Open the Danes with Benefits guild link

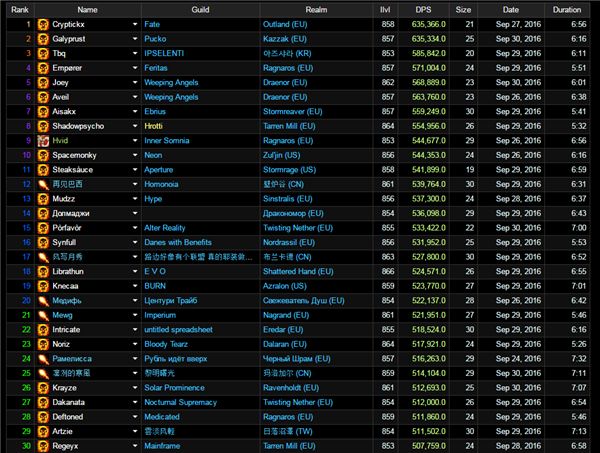[178, 242]
